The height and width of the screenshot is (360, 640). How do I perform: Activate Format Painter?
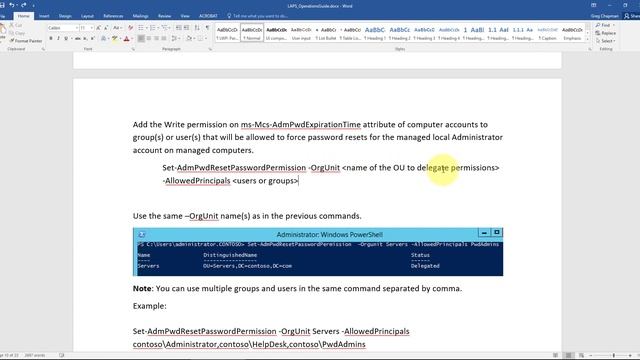[x=26, y=41]
